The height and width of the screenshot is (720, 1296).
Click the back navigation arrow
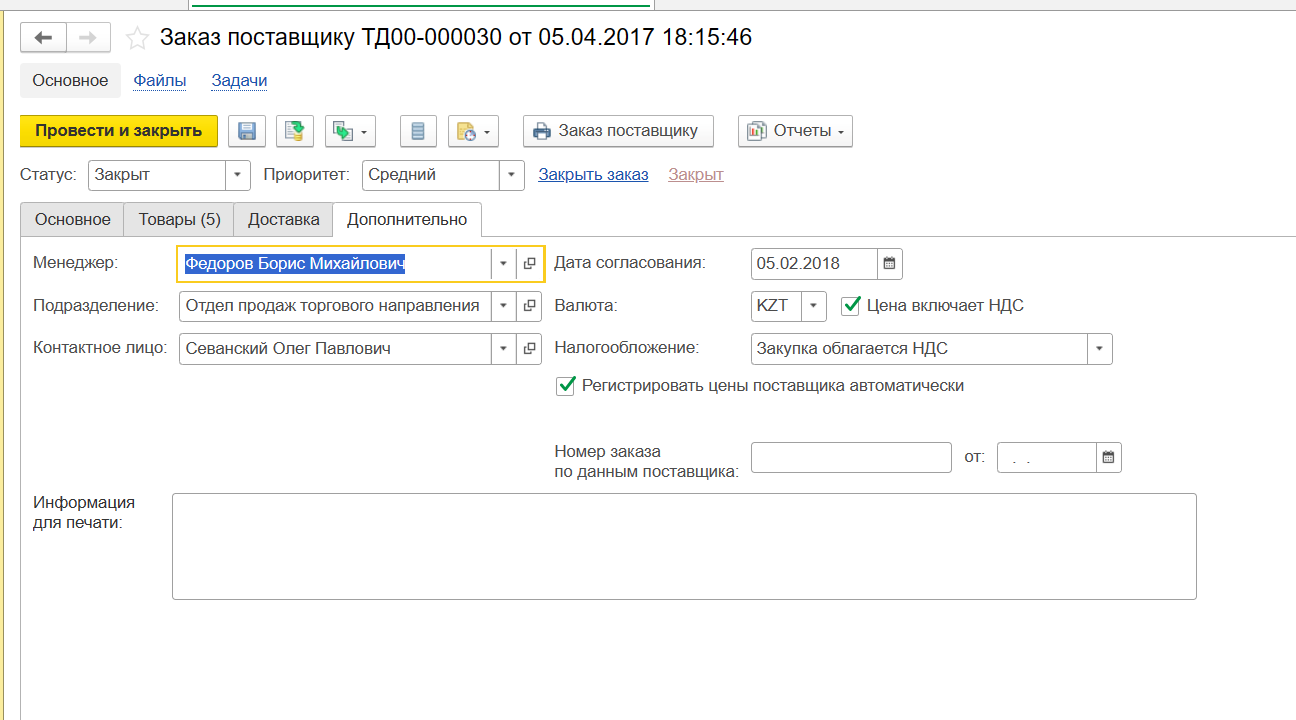[43, 38]
